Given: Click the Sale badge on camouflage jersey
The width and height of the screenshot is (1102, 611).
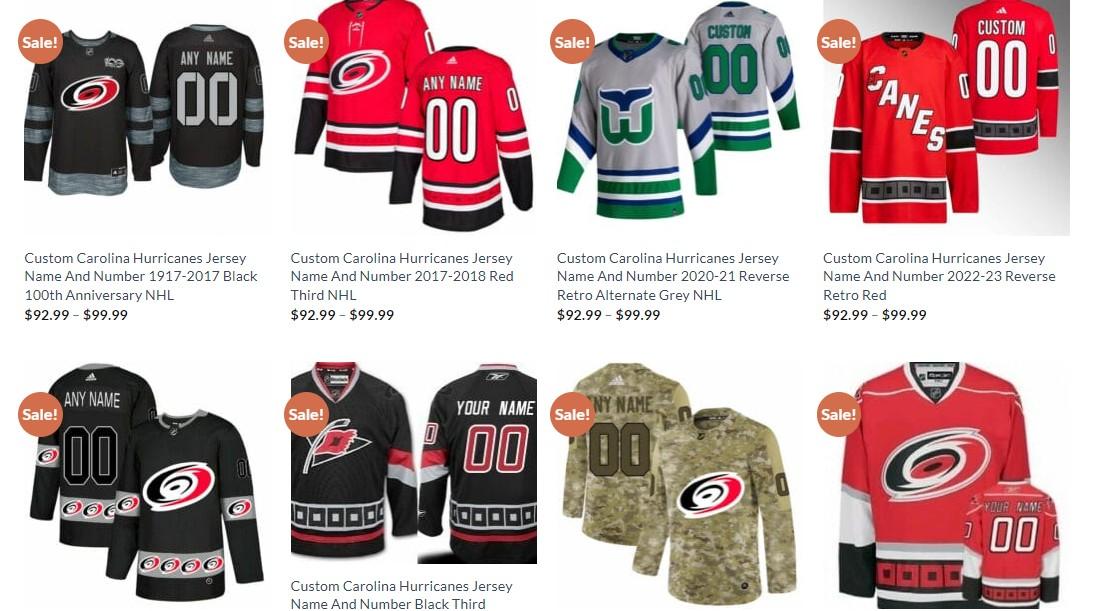Looking at the screenshot, I should point(572,414).
